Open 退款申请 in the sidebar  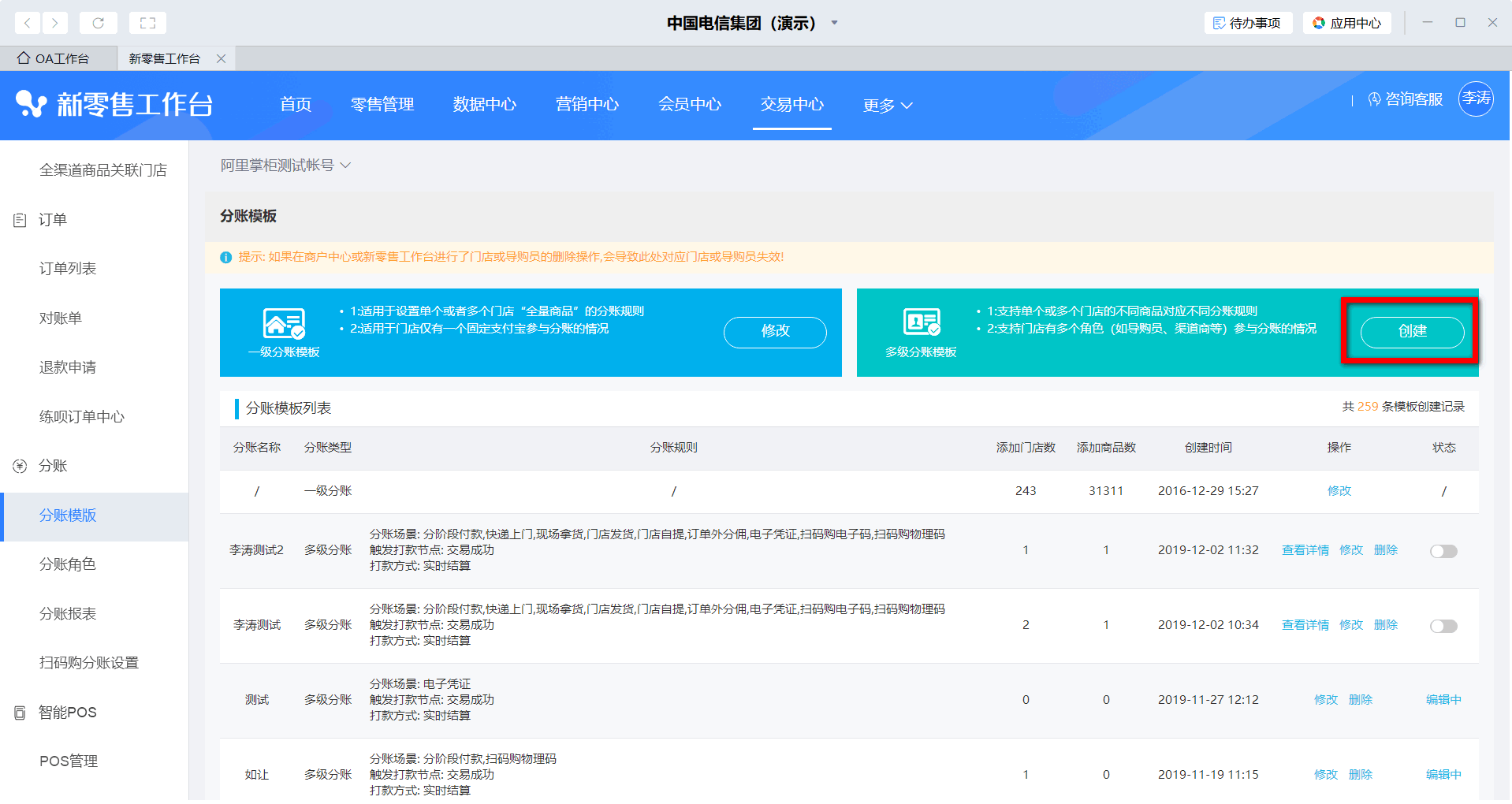tap(68, 367)
